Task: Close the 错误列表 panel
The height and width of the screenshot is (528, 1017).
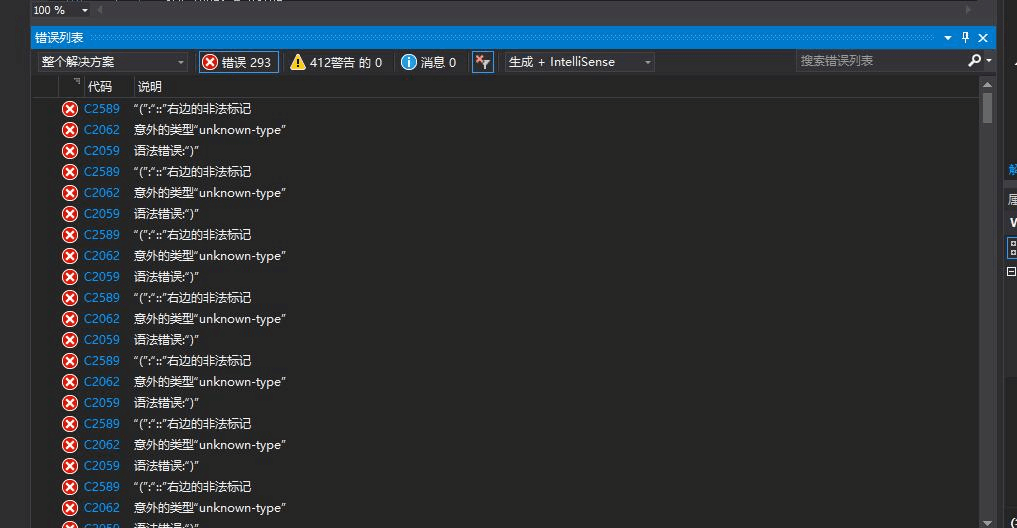Action: point(983,38)
